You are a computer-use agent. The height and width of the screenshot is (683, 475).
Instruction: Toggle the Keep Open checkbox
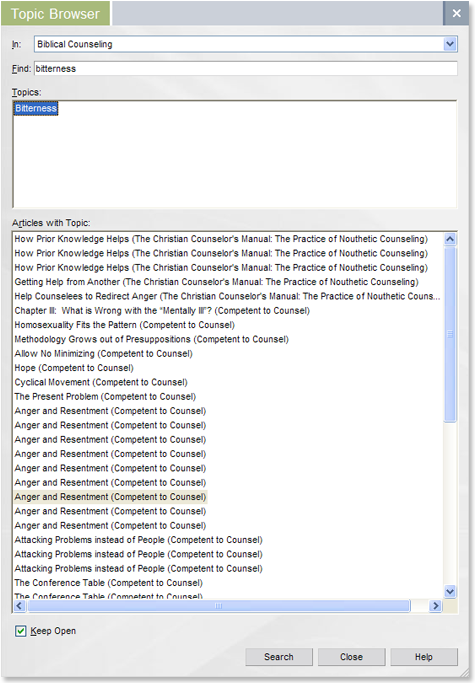tap(20, 631)
